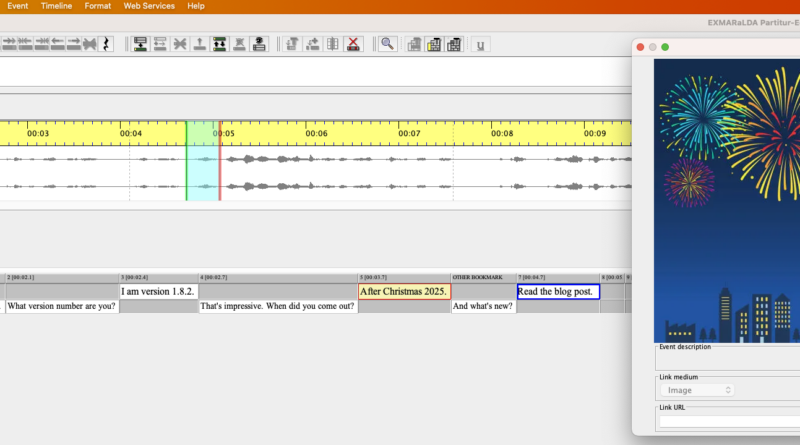Click the stamp-shaped tier icon

[x=260, y=44]
